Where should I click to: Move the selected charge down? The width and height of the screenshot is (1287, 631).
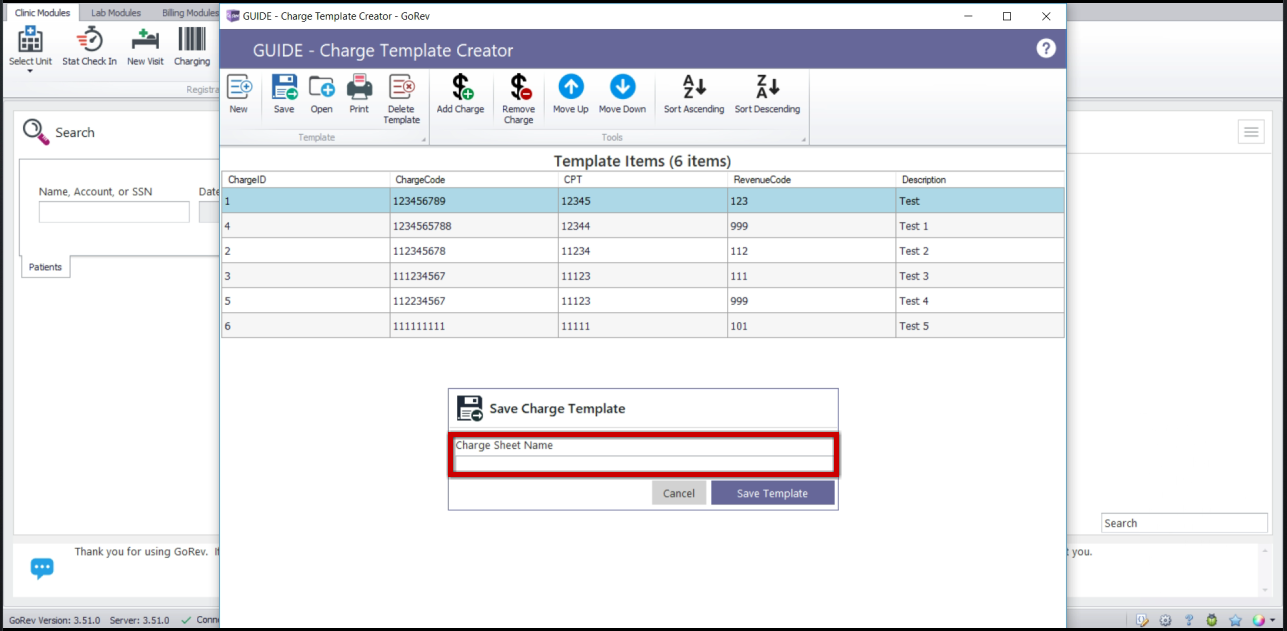pyautogui.click(x=622, y=93)
